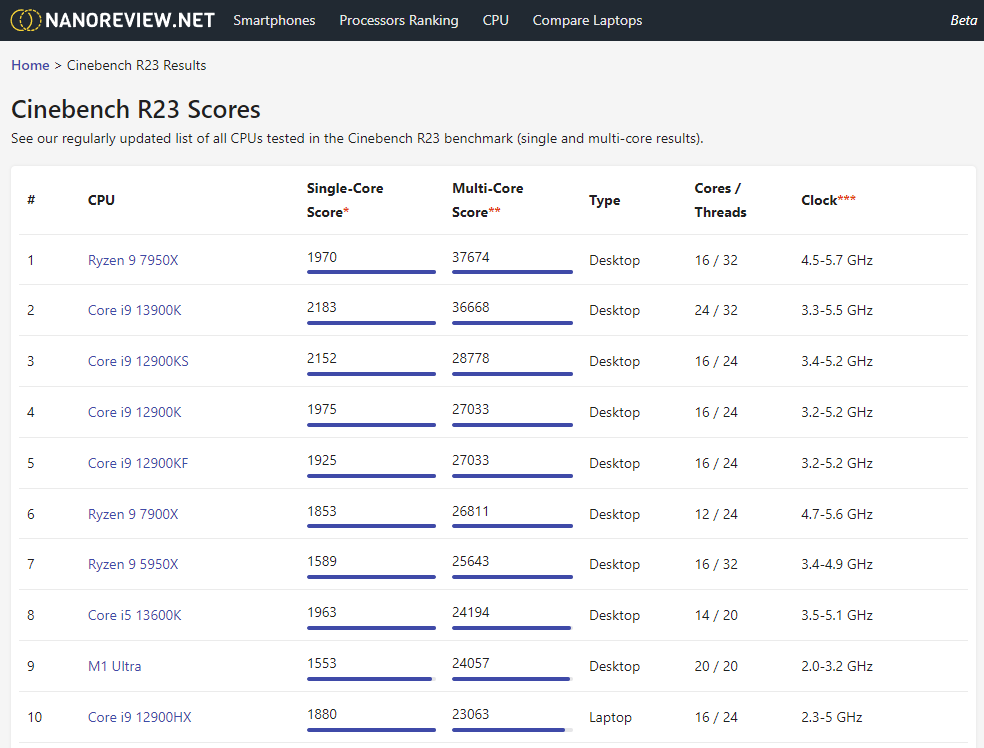The width and height of the screenshot is (984, 748).
Task: Open the Core i9 12900KF link
Action: coord(138,463)
